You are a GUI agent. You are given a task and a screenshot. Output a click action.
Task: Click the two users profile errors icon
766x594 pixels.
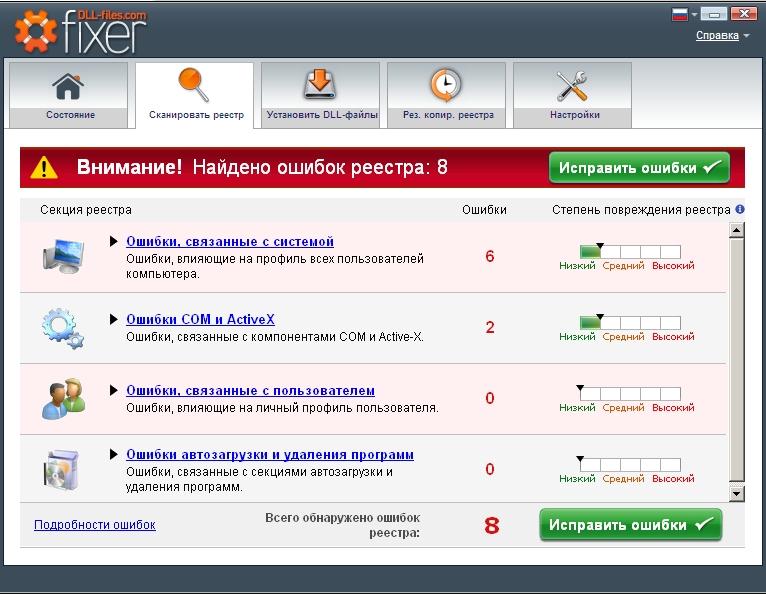(x=62, y=399)
